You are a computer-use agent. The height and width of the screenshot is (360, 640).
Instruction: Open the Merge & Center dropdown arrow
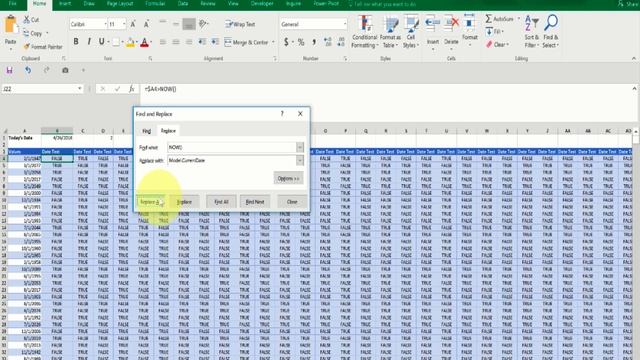[273, 42]
